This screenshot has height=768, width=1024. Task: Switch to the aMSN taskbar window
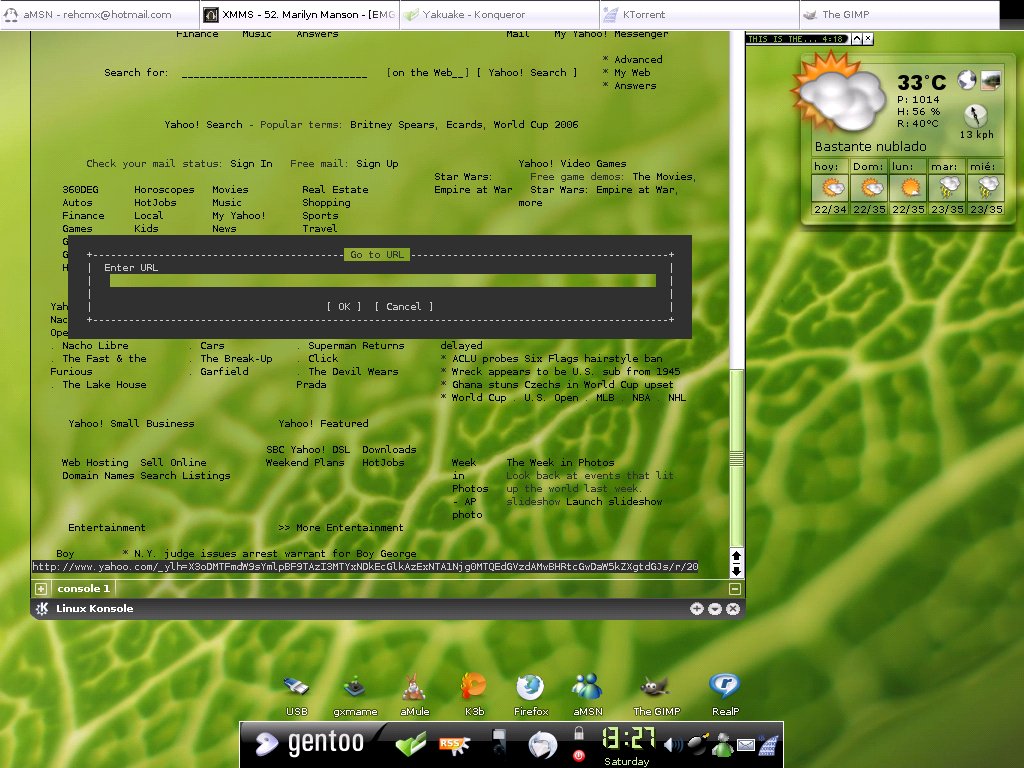(100, 14)
